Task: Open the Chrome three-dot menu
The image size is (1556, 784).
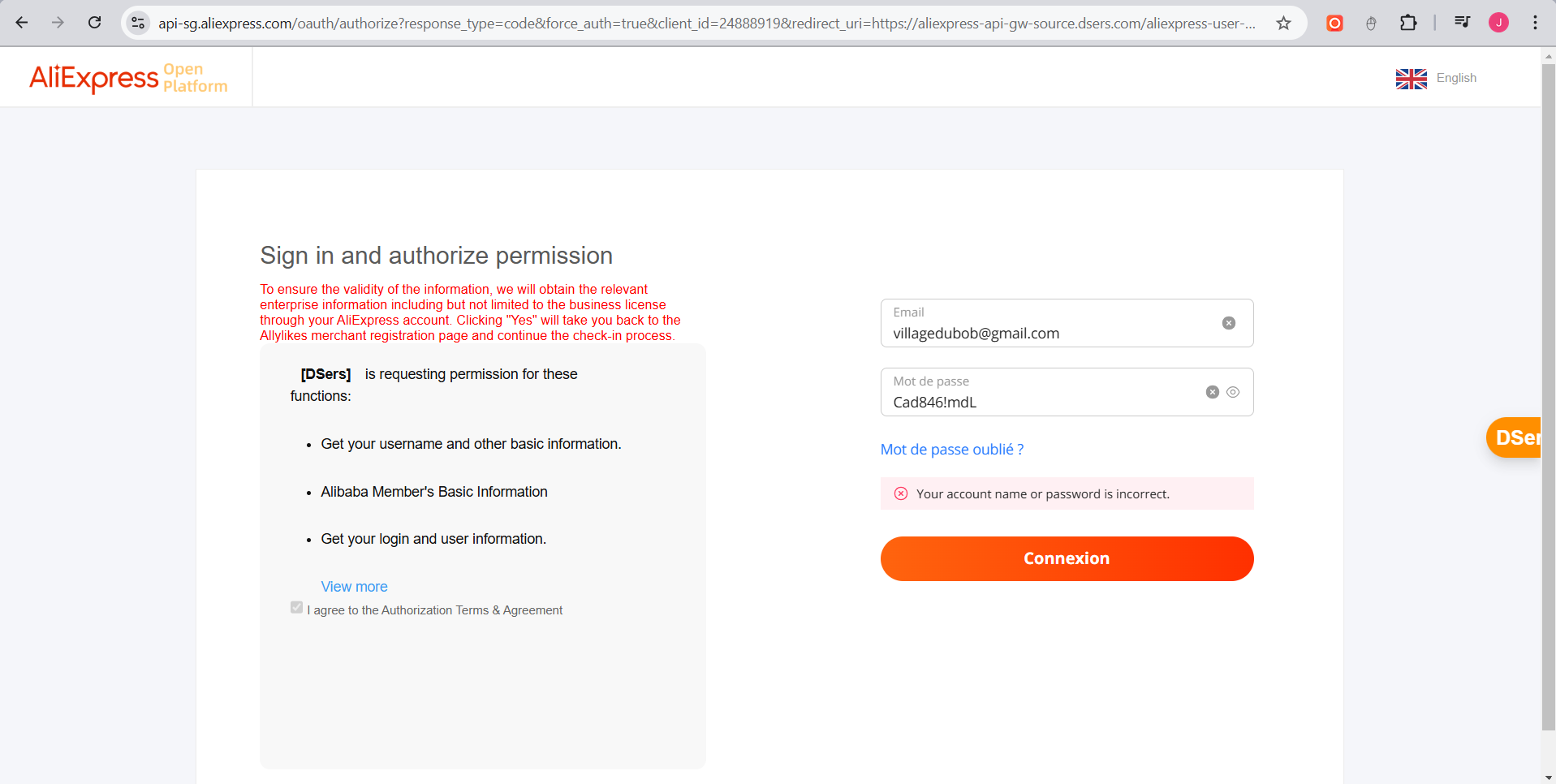Action: (x=1535, y=23)
